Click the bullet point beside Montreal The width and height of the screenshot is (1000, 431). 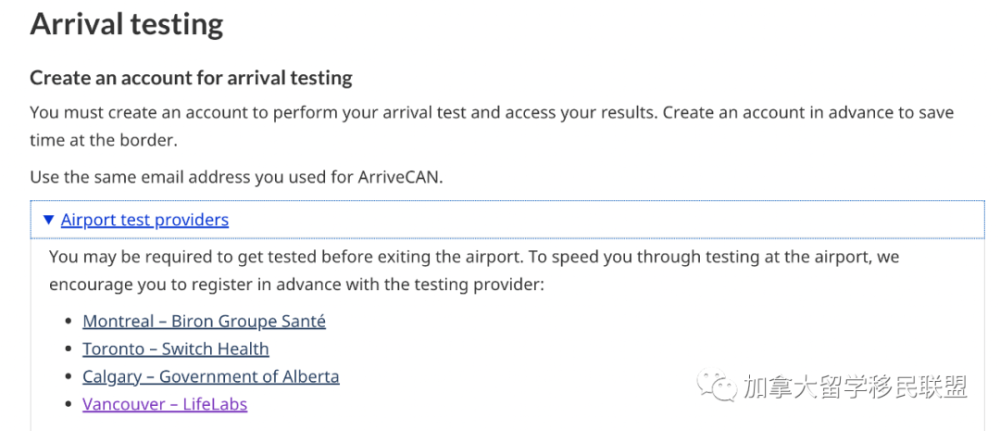coord(69,322)
